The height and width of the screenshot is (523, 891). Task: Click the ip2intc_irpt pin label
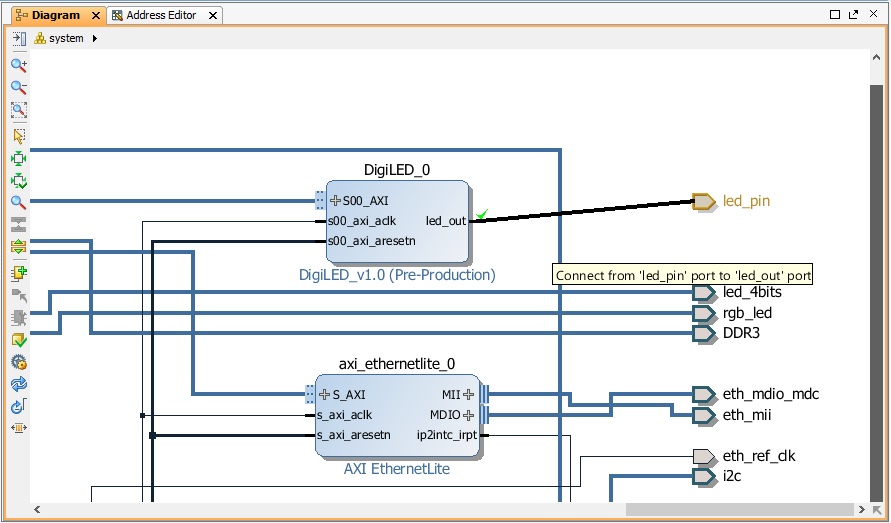tap(447, 435)
